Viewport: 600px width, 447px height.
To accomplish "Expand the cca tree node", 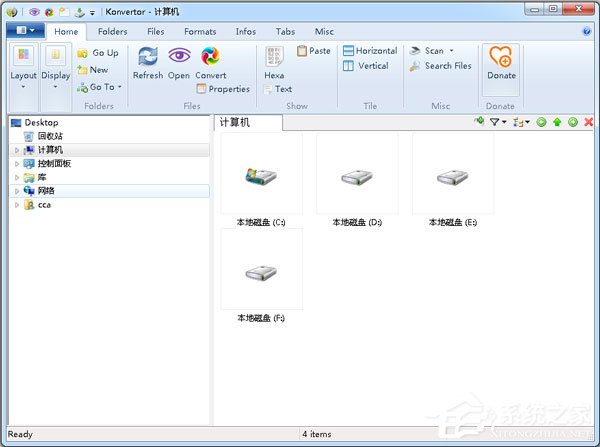I will click(x=17, y=205).
